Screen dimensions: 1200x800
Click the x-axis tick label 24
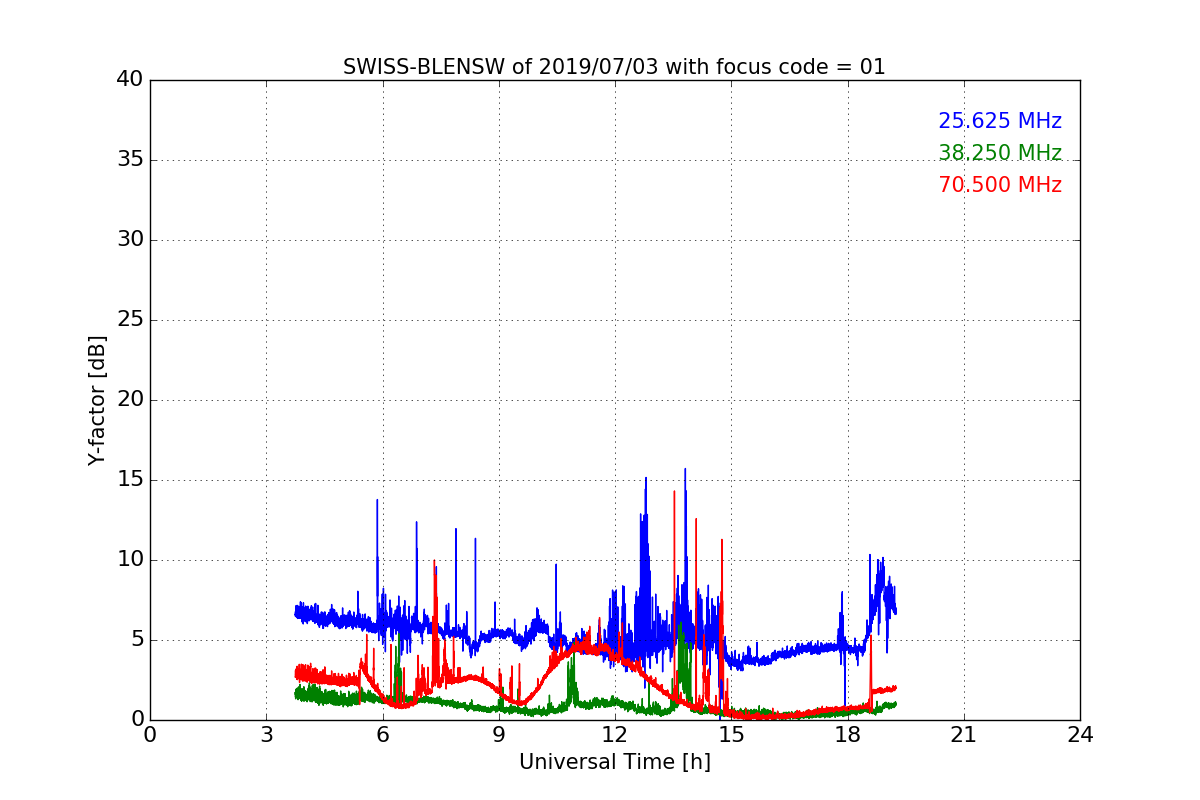tap(1080, 734)
